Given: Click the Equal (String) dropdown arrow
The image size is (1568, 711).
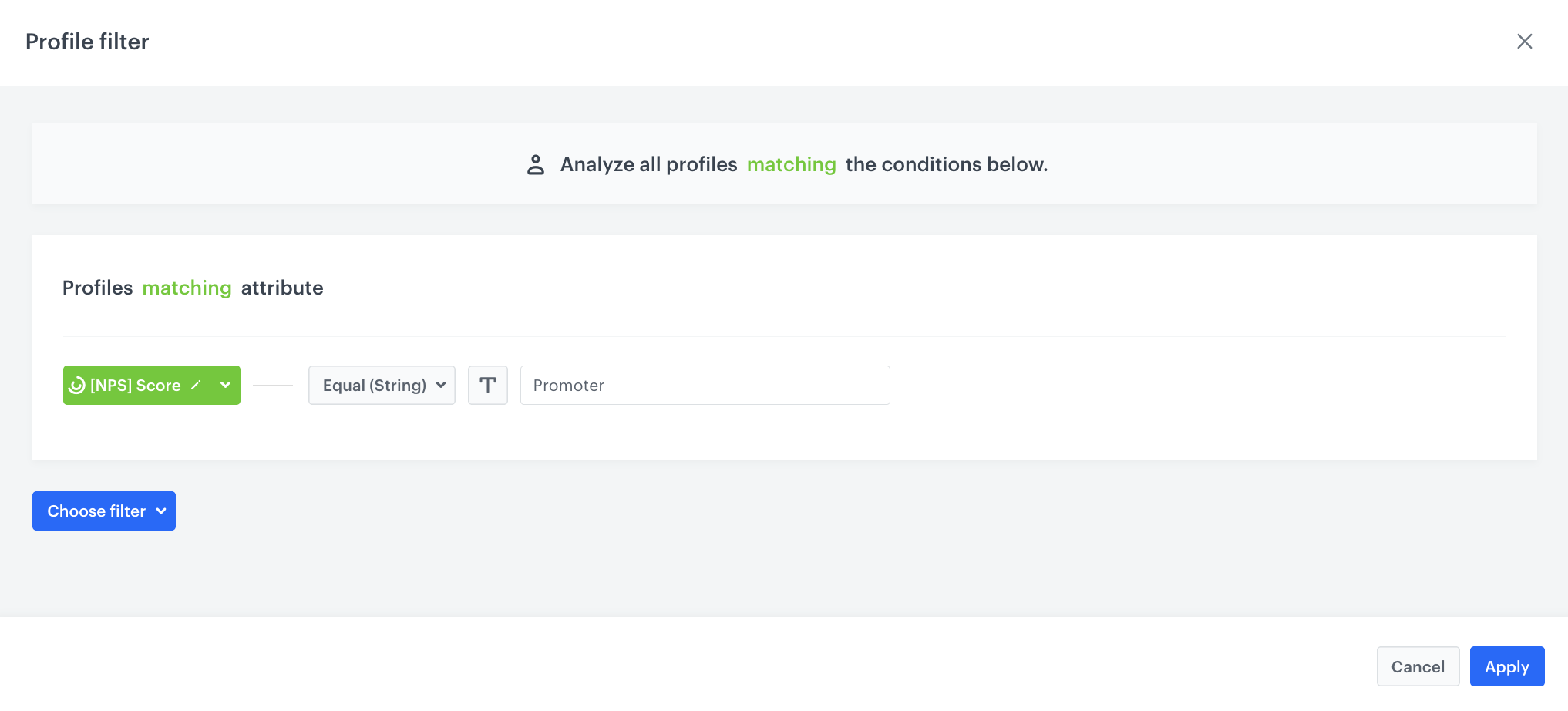Looking at the screenshot, I should 441,385.
